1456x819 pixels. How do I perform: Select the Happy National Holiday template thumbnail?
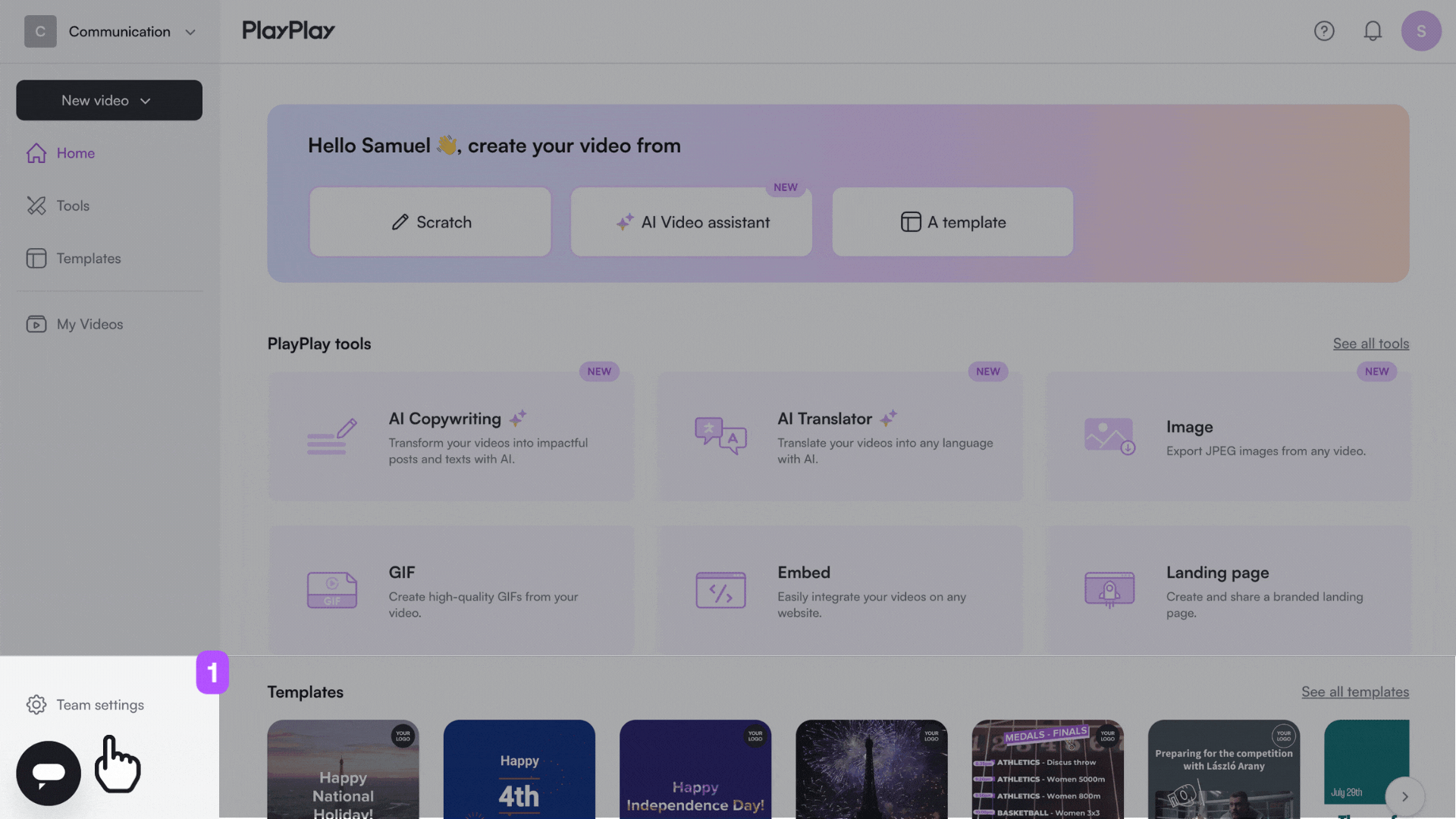[343, 770]
